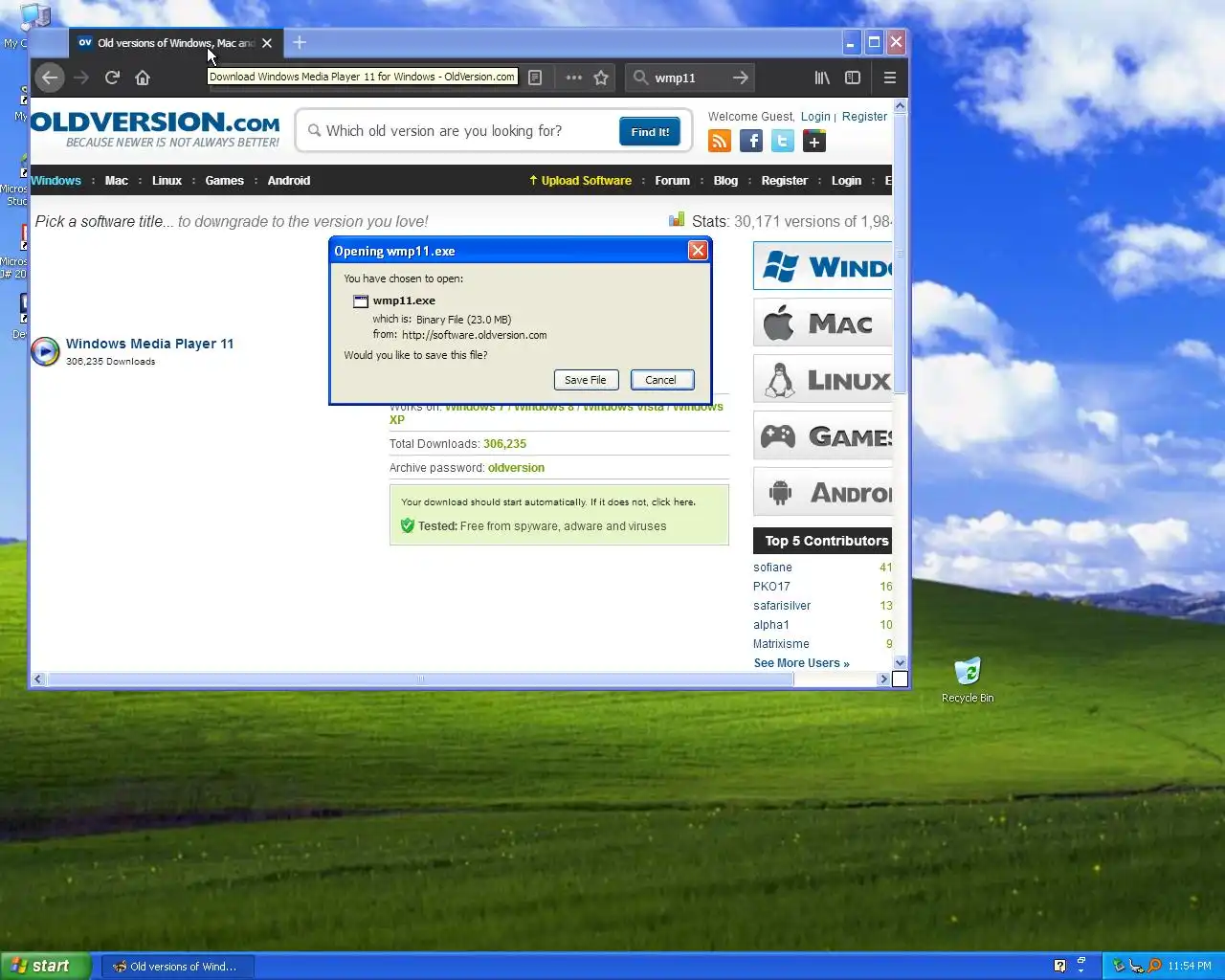
Task: Click the Old versions taskbar button
Action: click(x=178, y=967)
